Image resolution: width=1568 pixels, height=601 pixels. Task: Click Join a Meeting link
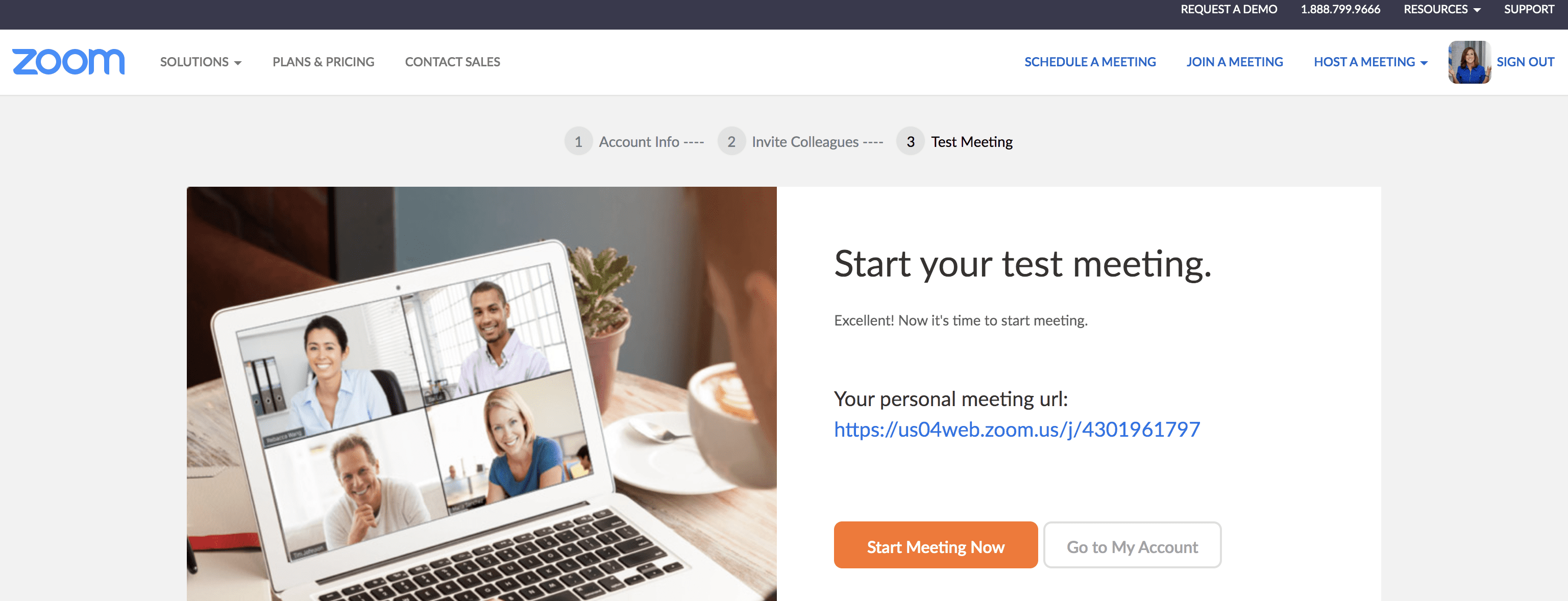point(1234,62)
